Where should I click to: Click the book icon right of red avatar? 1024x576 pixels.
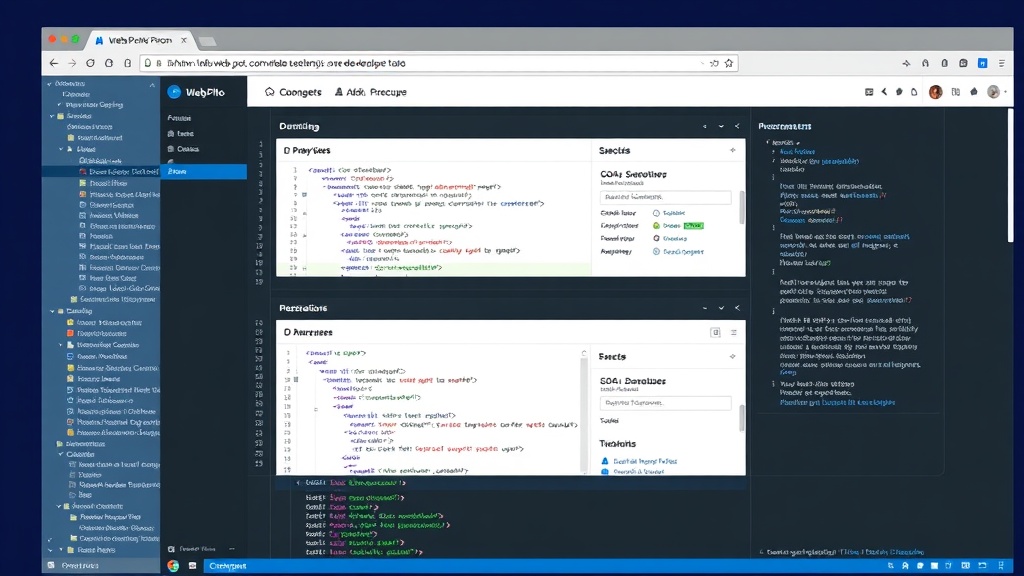pyautogui.click(x=956, y=92)
